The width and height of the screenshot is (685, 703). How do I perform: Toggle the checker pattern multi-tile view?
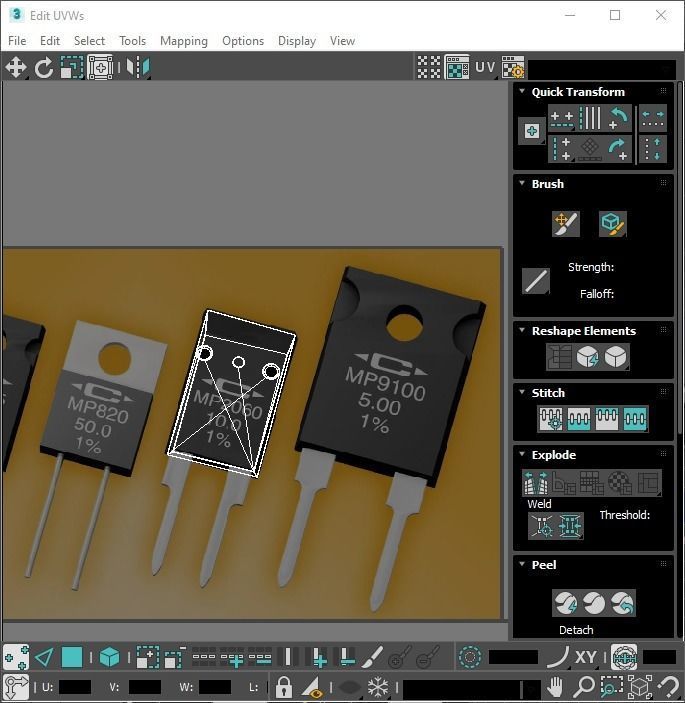[429, 68]
